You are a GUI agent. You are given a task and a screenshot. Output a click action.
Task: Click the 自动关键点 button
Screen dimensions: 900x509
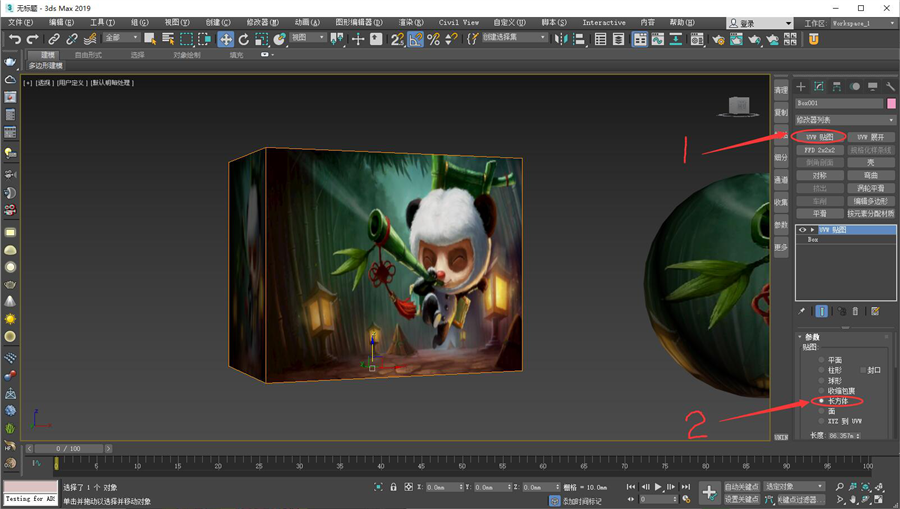pyautogui.click(x=742, y=487)
